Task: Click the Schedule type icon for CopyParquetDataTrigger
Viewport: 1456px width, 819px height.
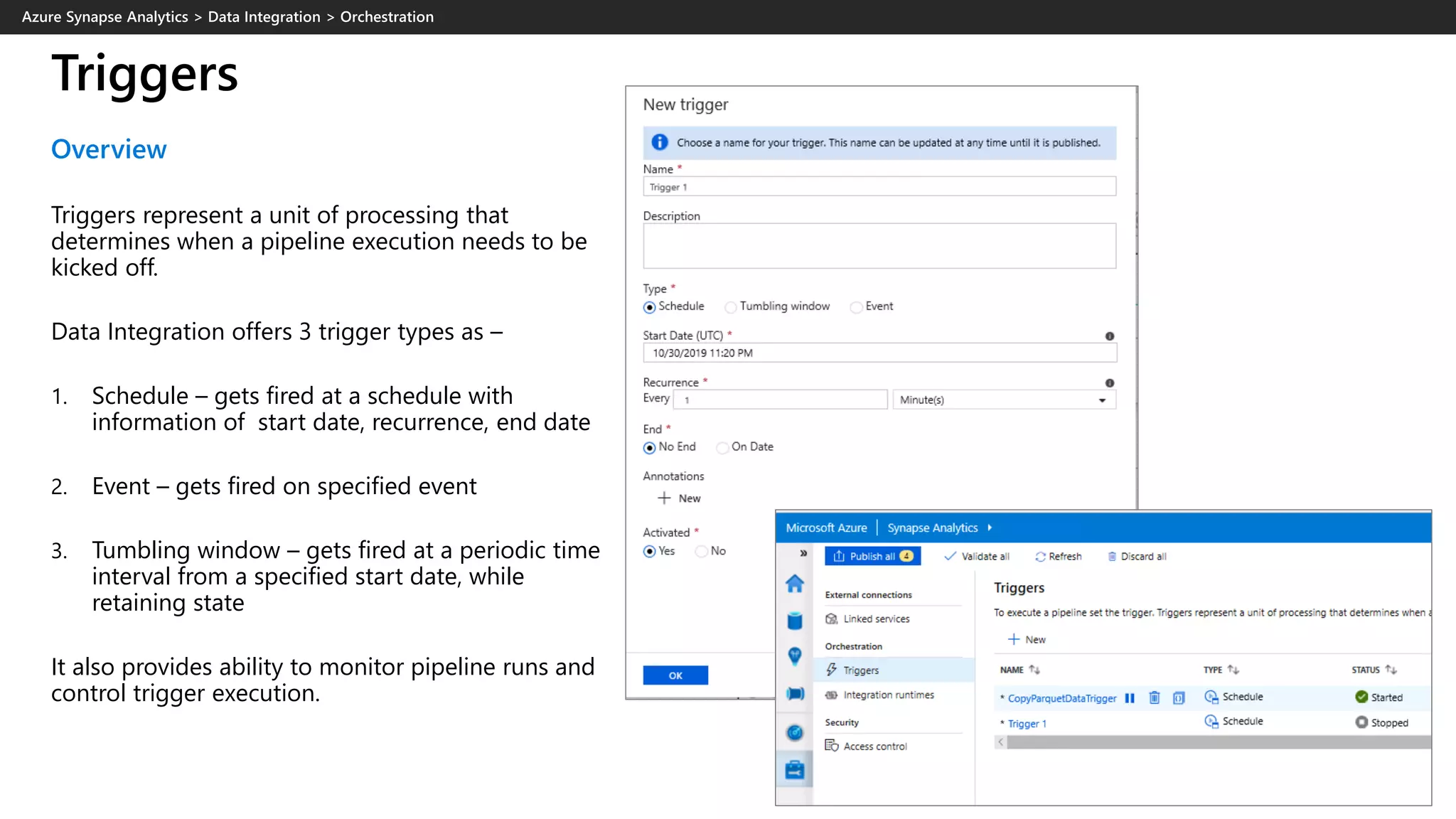Action: [x=1211, y=697]
